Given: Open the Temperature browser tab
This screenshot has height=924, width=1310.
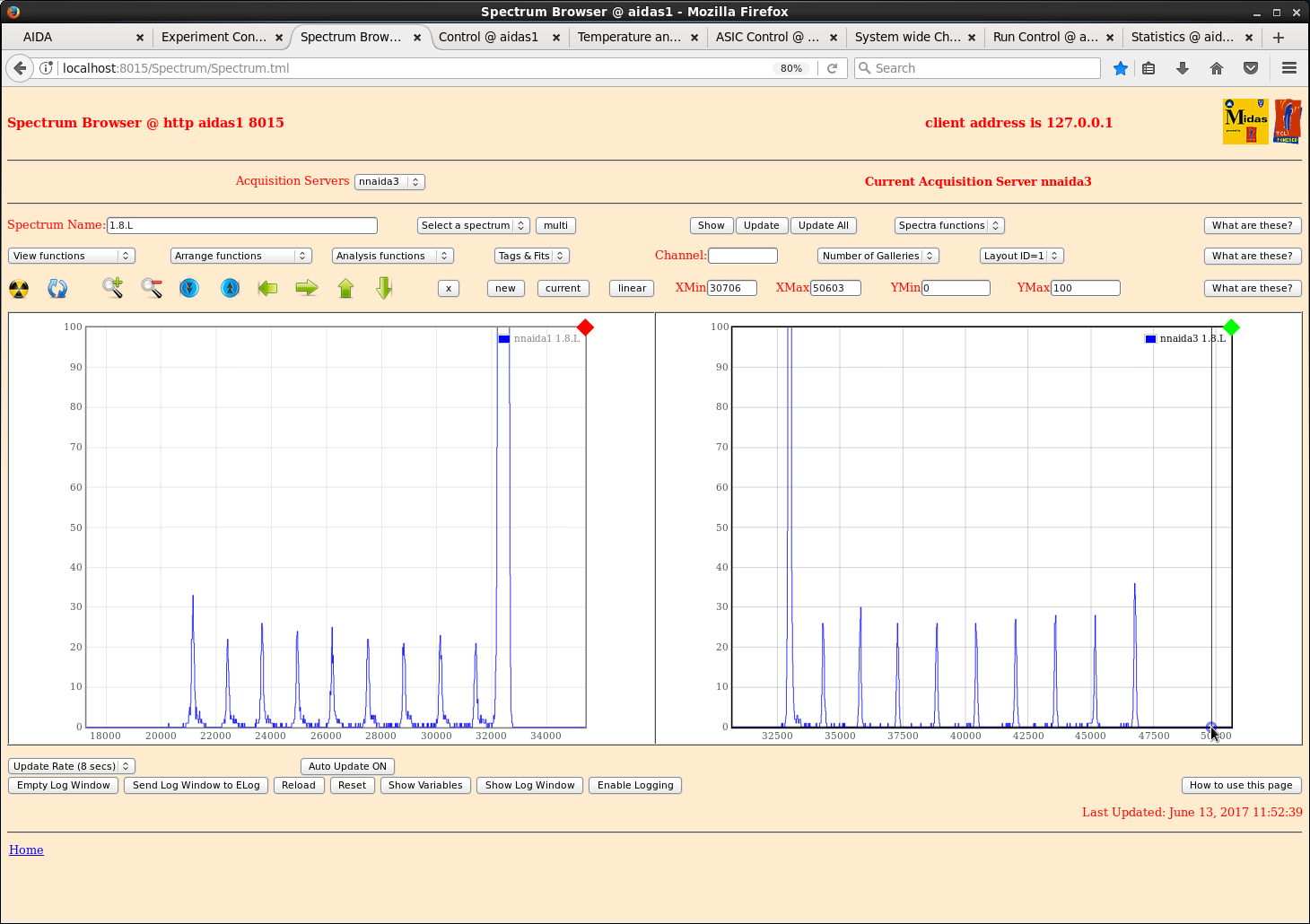Looking at the screenshot, I should [629, 37].
